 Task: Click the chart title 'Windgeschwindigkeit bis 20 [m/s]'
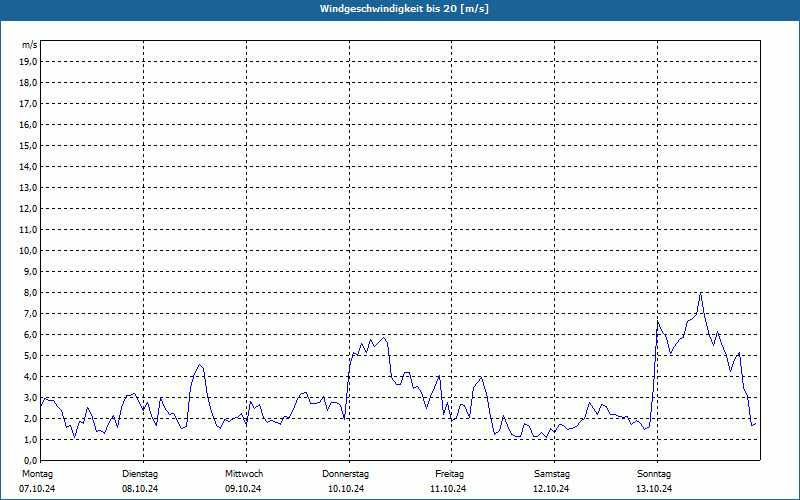click(404, 9)
